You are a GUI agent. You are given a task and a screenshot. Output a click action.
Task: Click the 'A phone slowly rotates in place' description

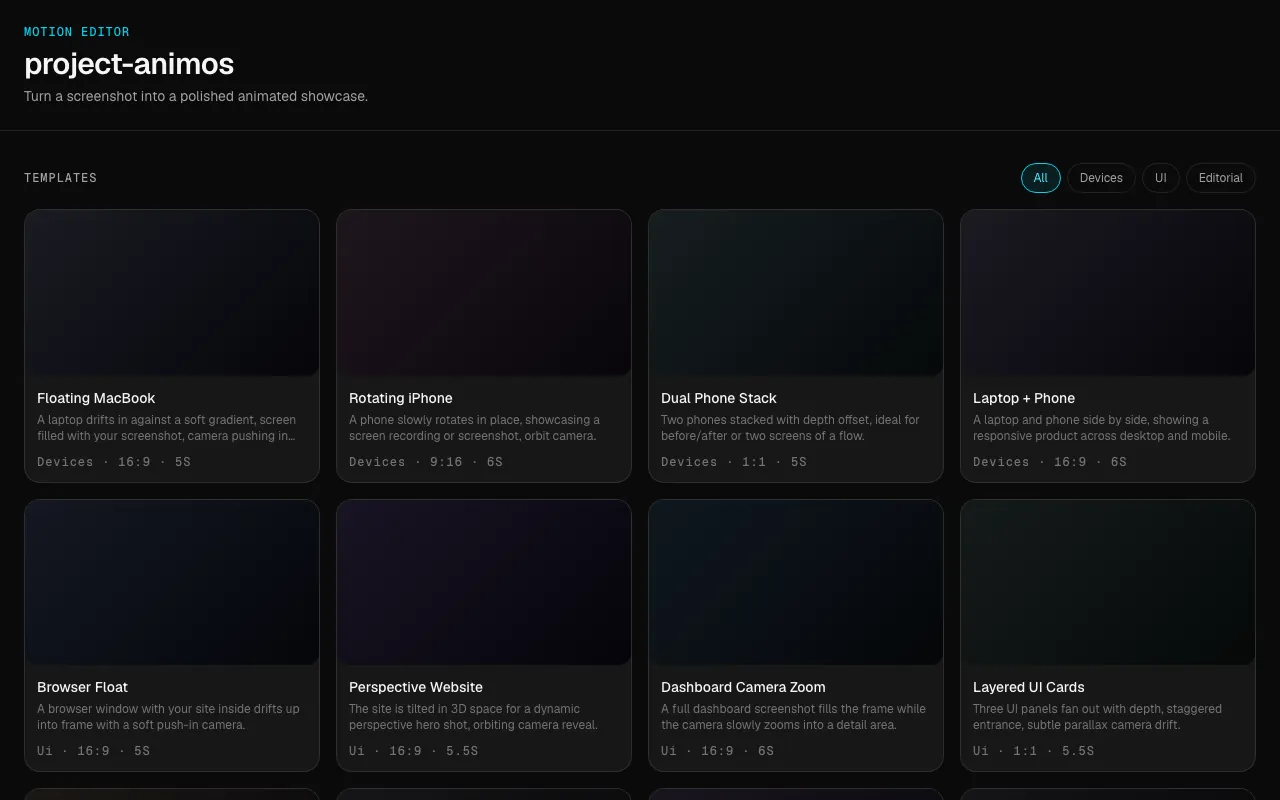pos(475,428)
